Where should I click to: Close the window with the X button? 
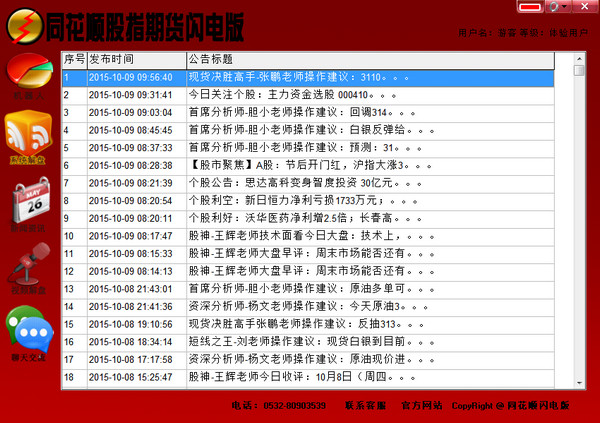pos(585,7)
